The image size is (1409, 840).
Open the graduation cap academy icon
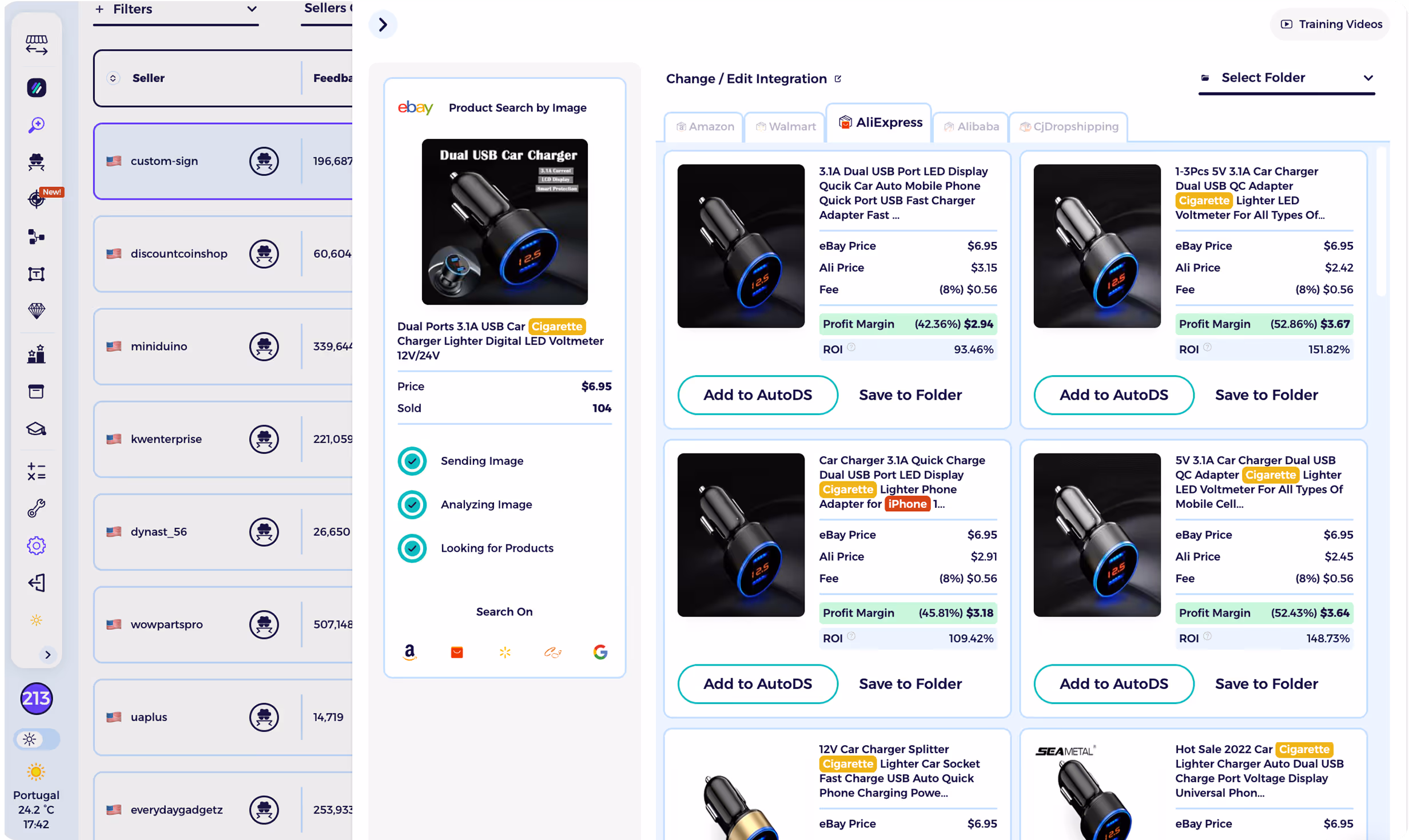pos(36,428)
